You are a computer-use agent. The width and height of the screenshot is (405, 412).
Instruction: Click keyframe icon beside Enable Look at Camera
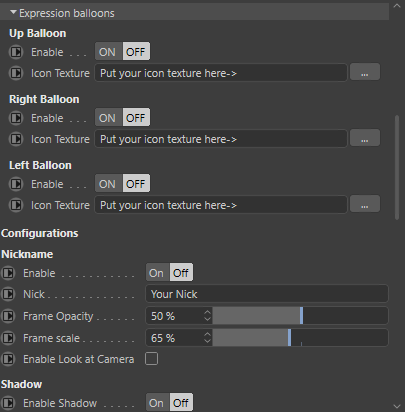coord(8,359)
